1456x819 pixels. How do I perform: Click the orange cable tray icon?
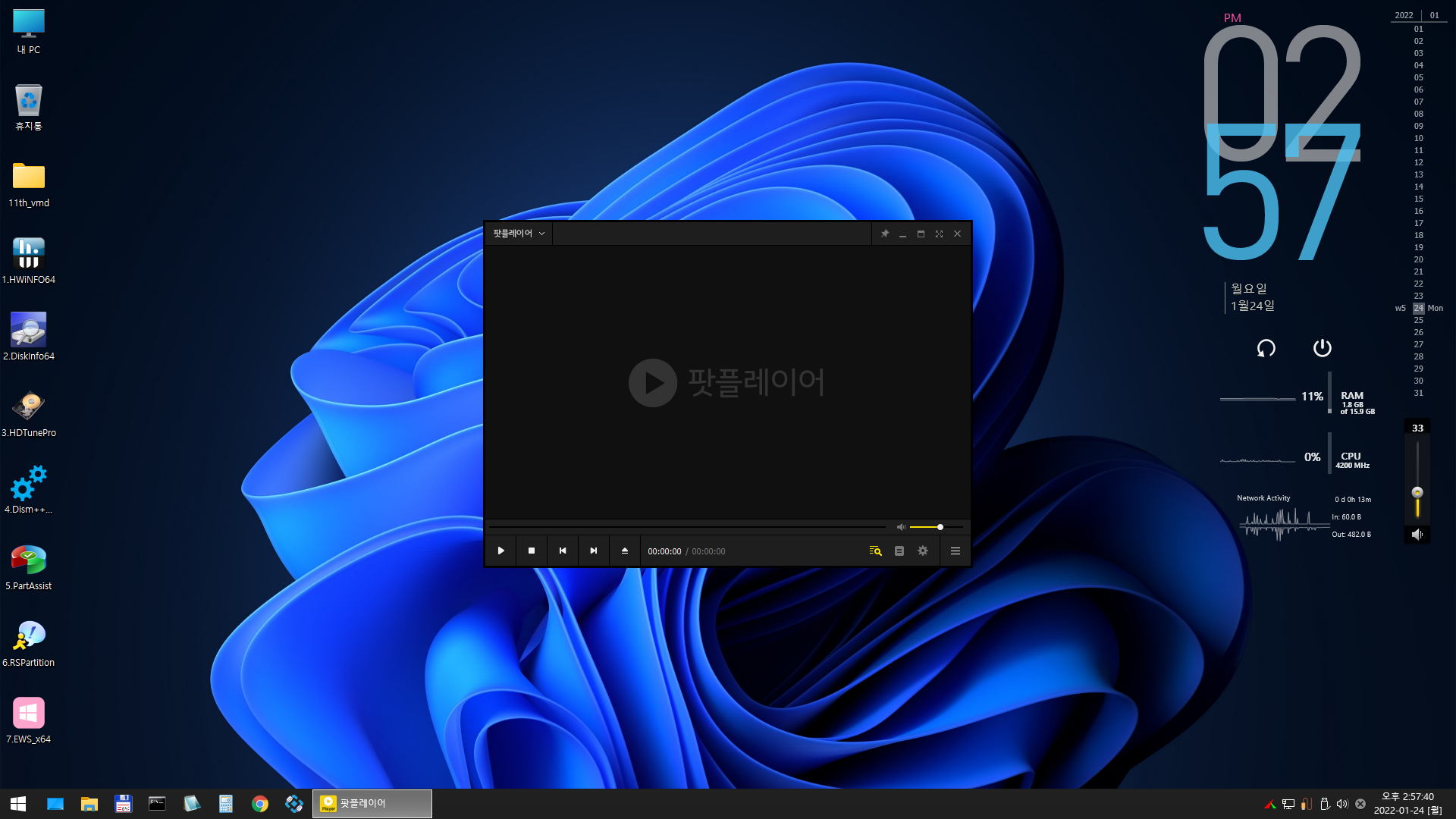coord(1307,804)
